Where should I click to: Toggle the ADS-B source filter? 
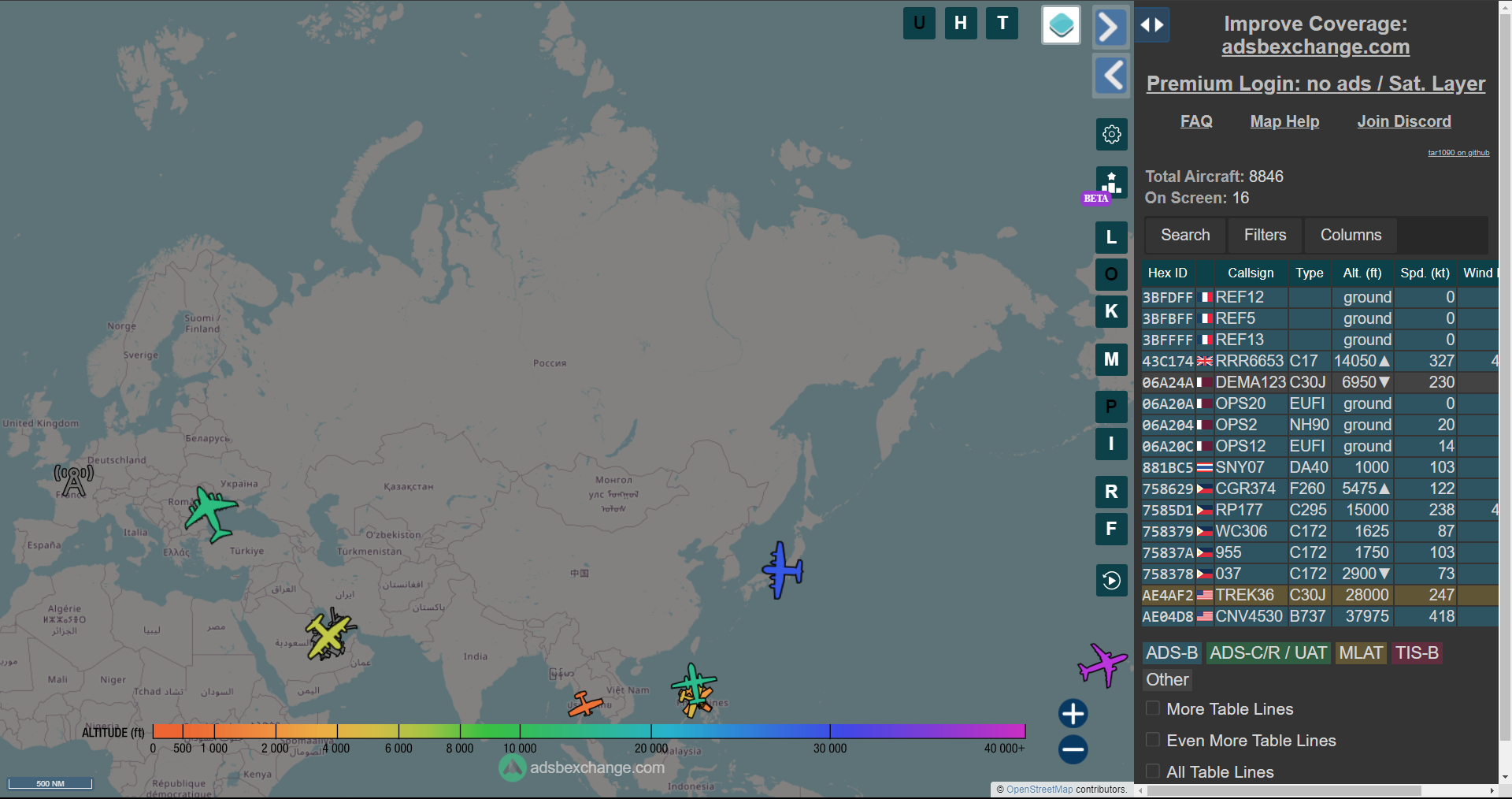tap(1172, 653)
